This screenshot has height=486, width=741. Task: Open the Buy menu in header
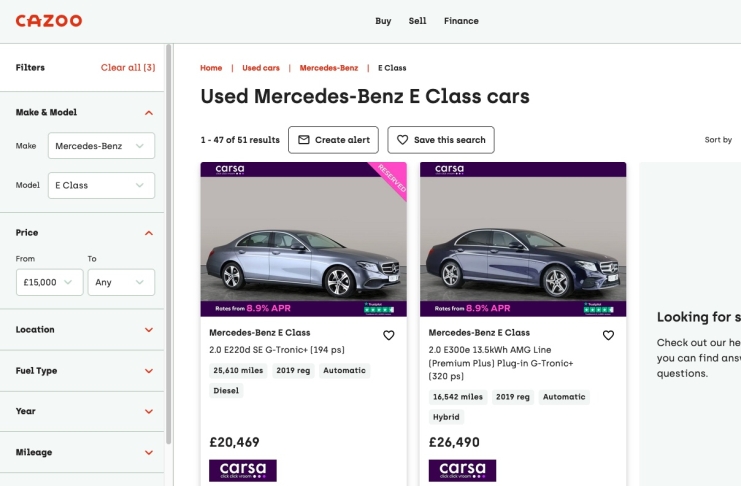click(x=383, y=21)
